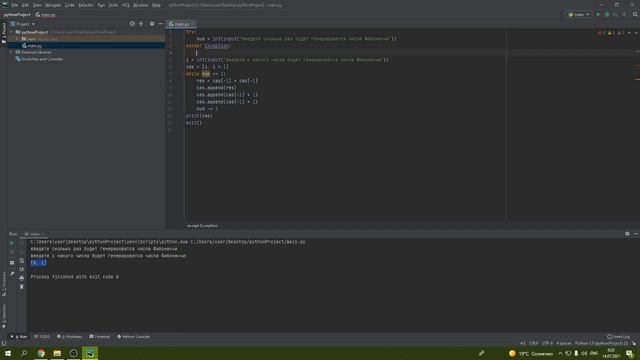Viewport: 640px width, 360px height.
Task: Collapse the pythonProject root node
Action: point(11,32)
